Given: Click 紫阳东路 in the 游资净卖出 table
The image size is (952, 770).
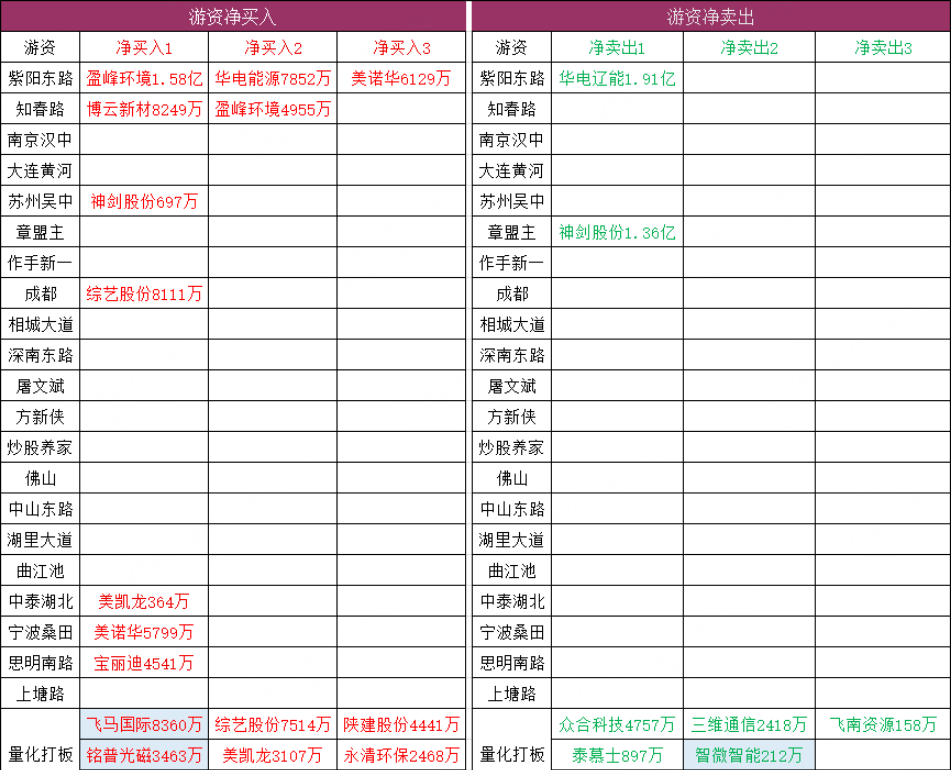Looking at the screenshot, I should pos(512,78).
